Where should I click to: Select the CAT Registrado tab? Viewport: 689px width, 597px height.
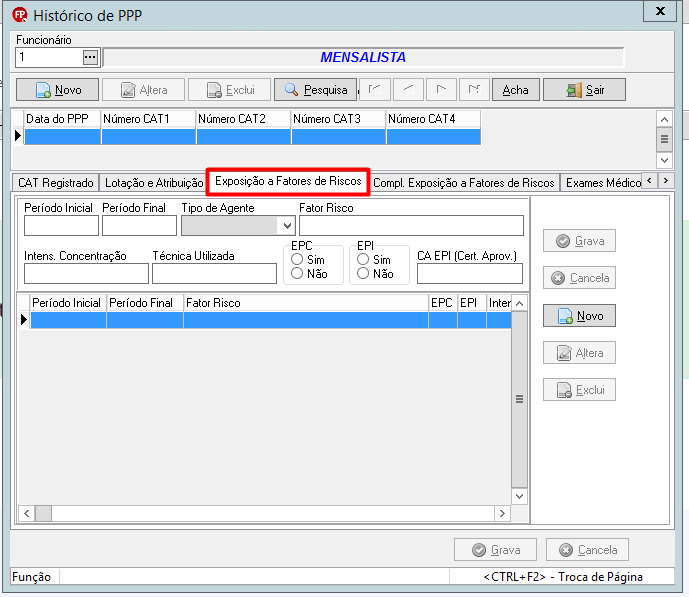56,183
